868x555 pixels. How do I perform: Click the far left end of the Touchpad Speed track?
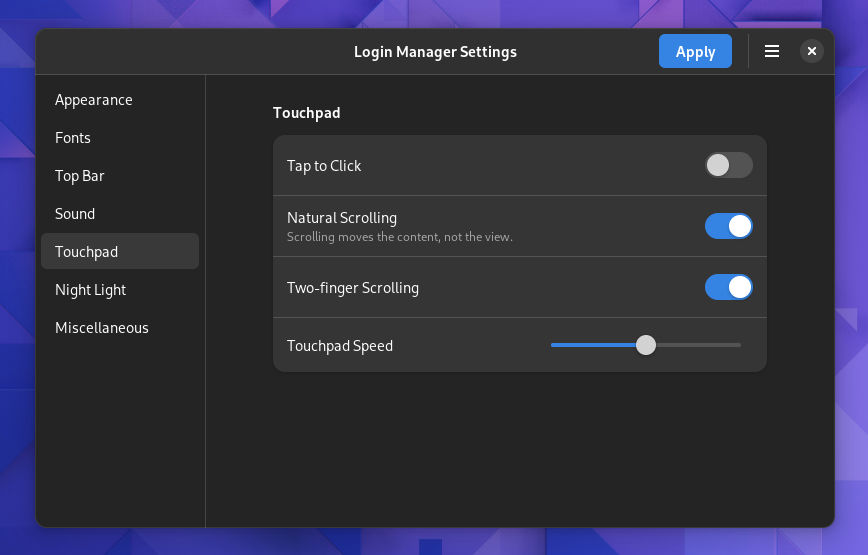pos(554,345)
